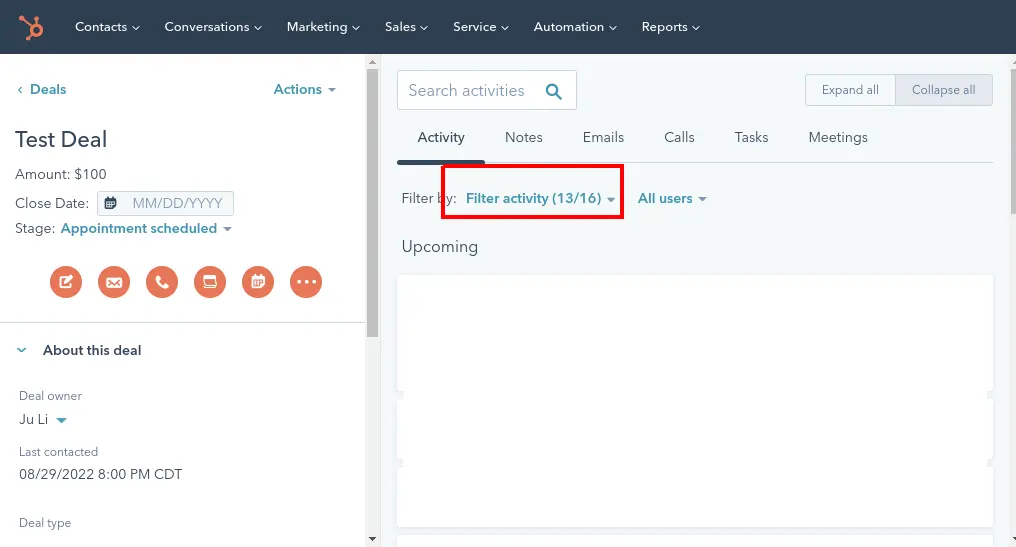Click the Test Deal title
This screenshot has height=547, width=1016.
click(61, 139)
